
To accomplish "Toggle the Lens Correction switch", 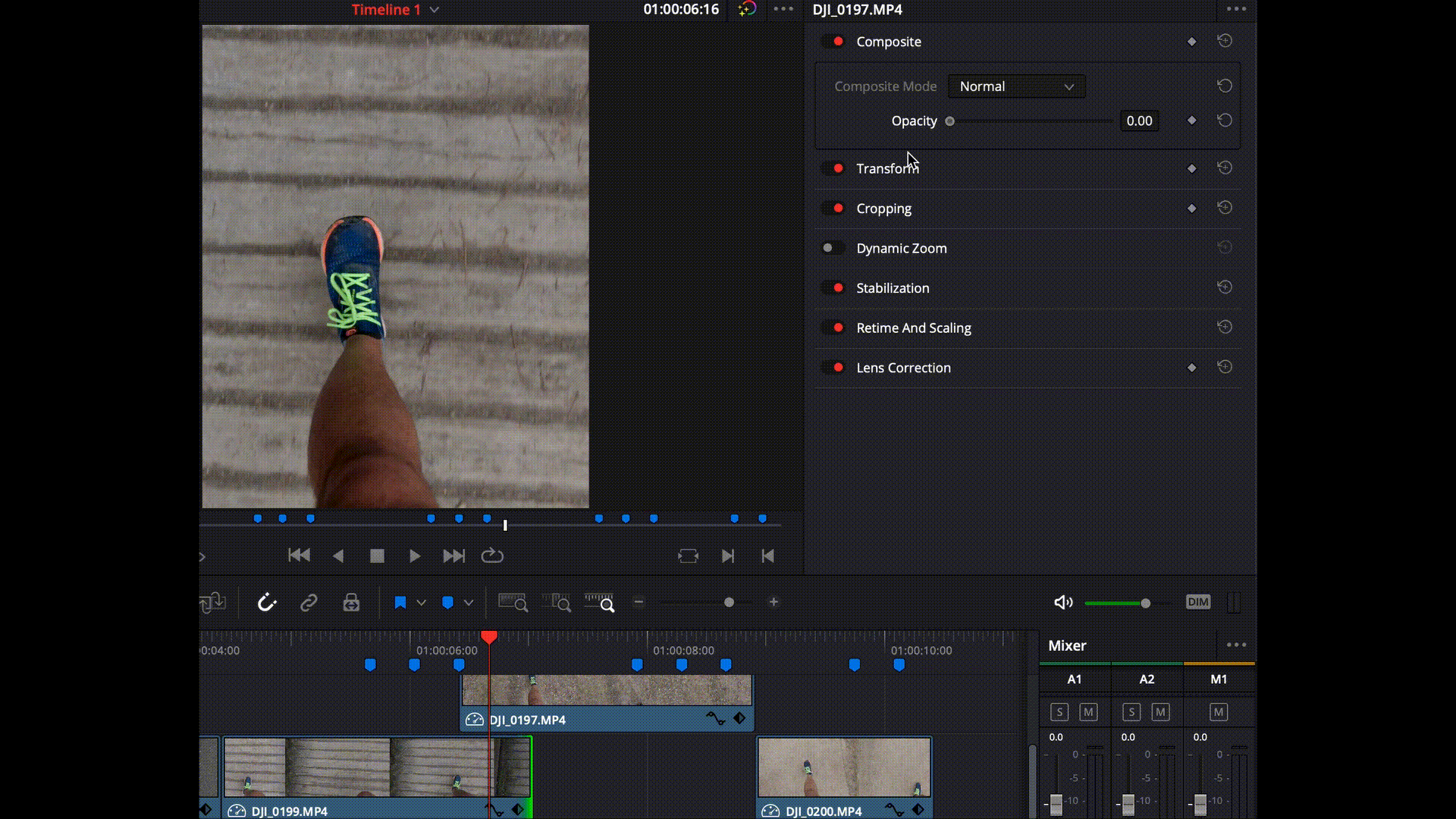I will point(833,367).
